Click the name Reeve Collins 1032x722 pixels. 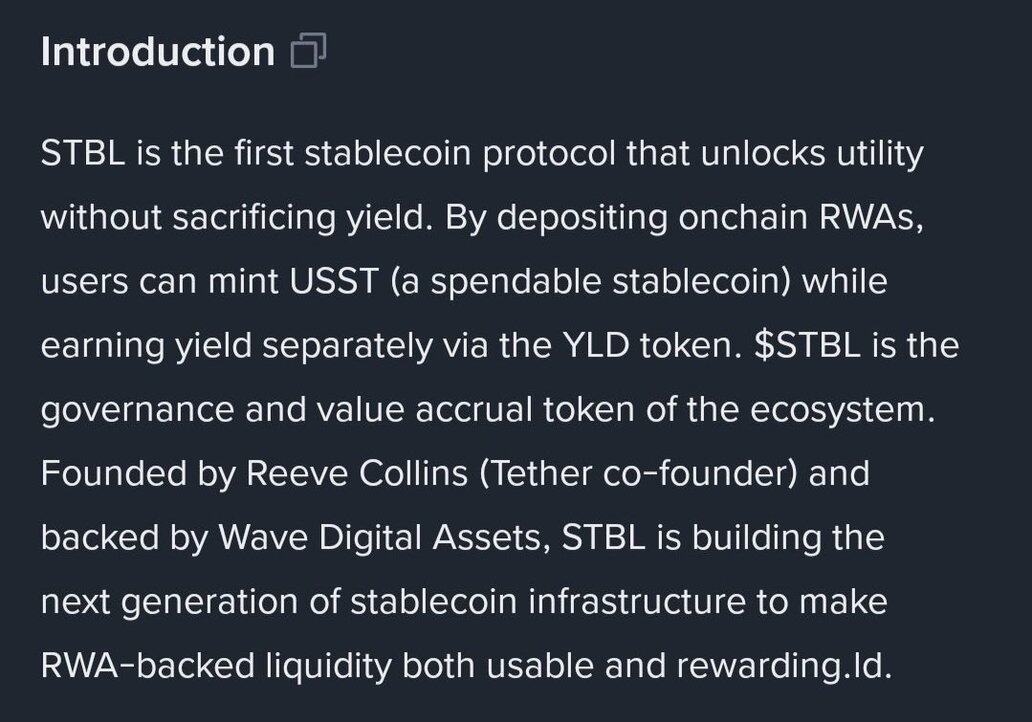coord(357,473)
